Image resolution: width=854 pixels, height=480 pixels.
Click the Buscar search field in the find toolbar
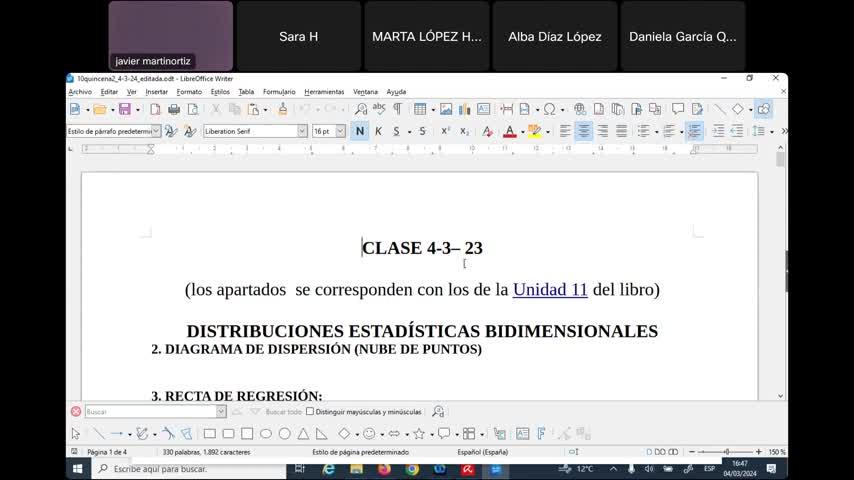(x=150, y=411)
